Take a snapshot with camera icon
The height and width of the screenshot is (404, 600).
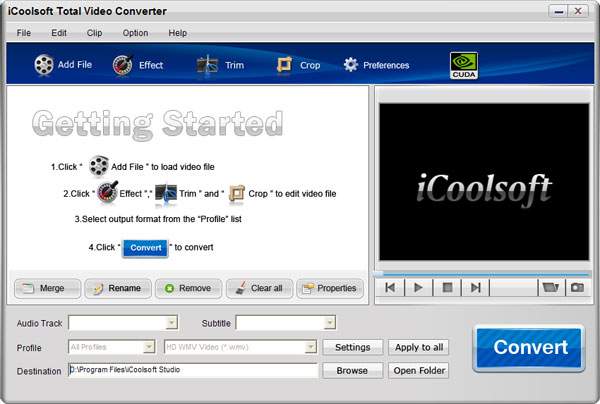577,287
